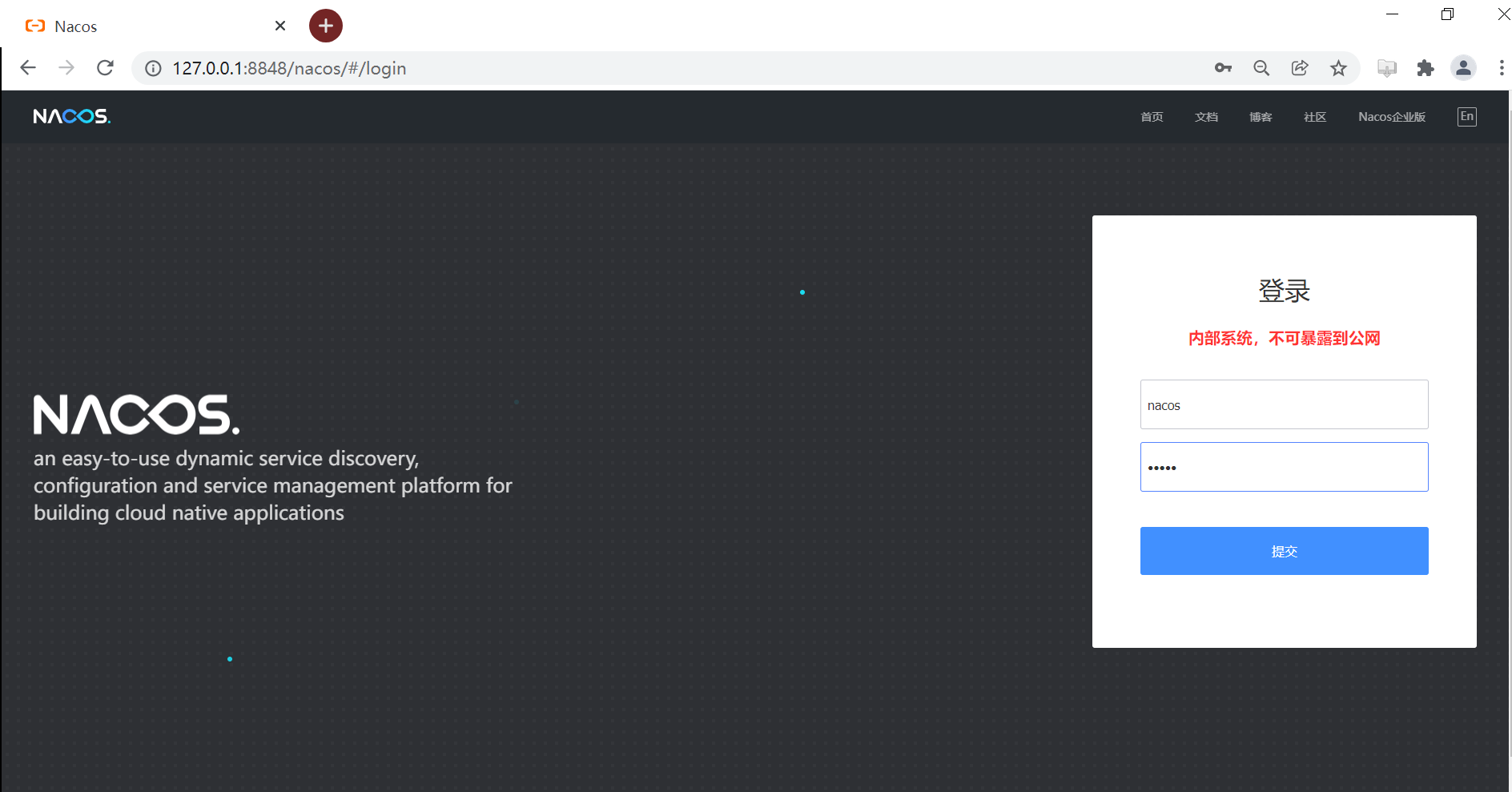Viewport: 1512px width, 792px height.
Task: Go forward to the next page
Action: (x=66, y=68)
